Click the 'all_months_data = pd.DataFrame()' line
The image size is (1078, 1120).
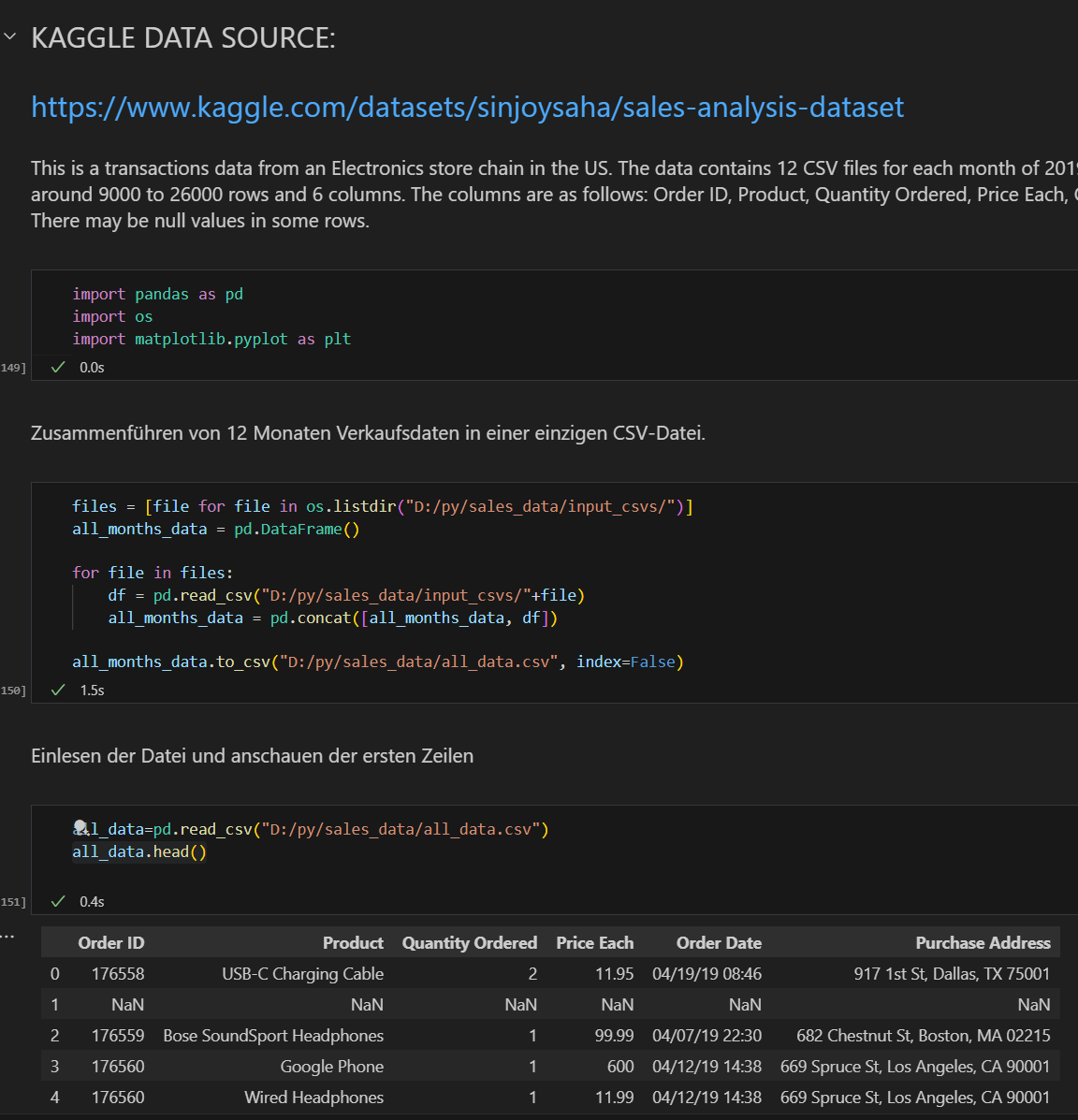(216, 530)
